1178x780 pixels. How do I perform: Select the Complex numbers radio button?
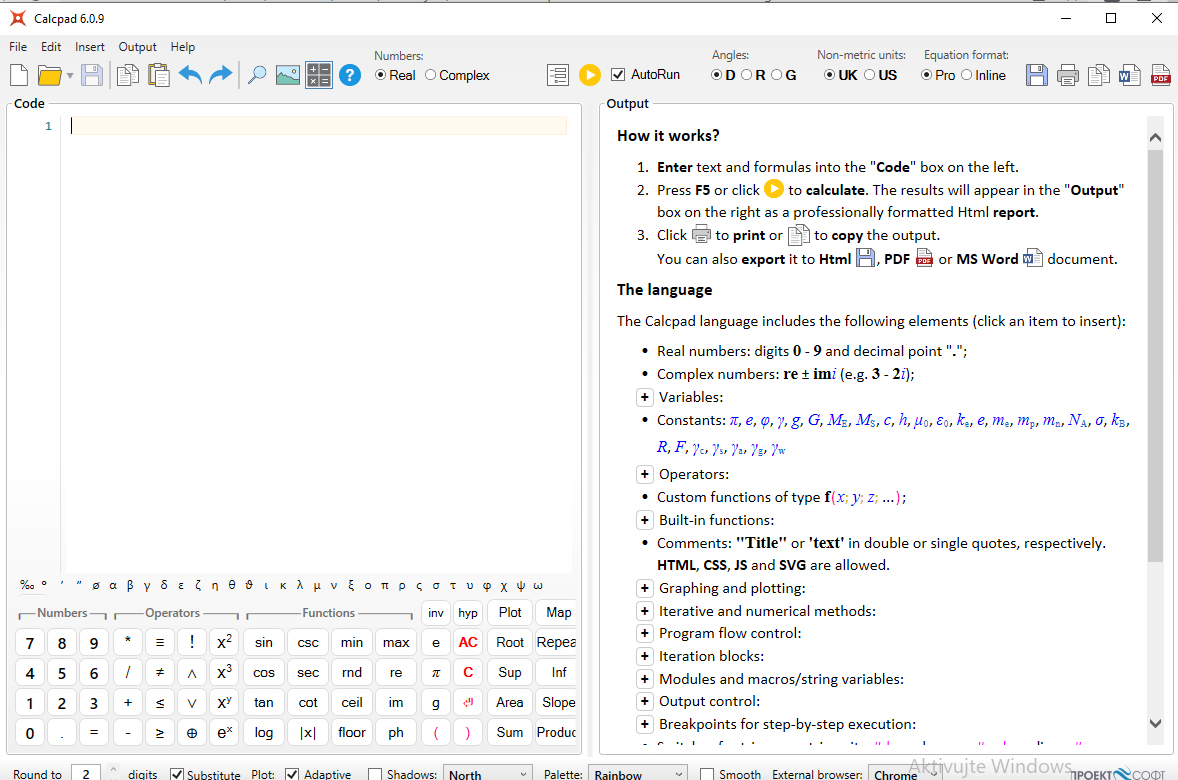[x=431, y=75]
